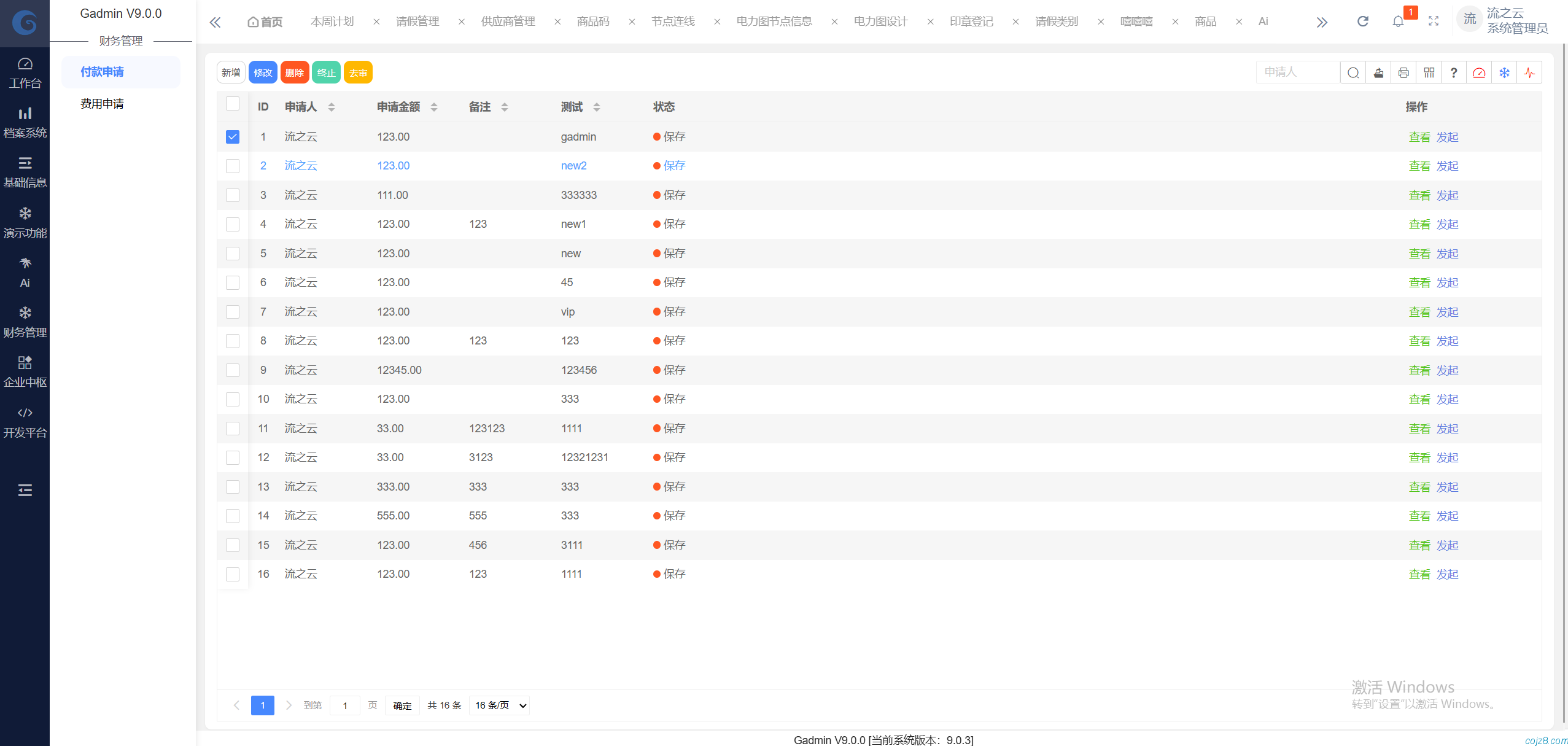This screenshot has width=1568, height=746.
Task: Click the search magnifier icon
Action: tap(1353, 72)
